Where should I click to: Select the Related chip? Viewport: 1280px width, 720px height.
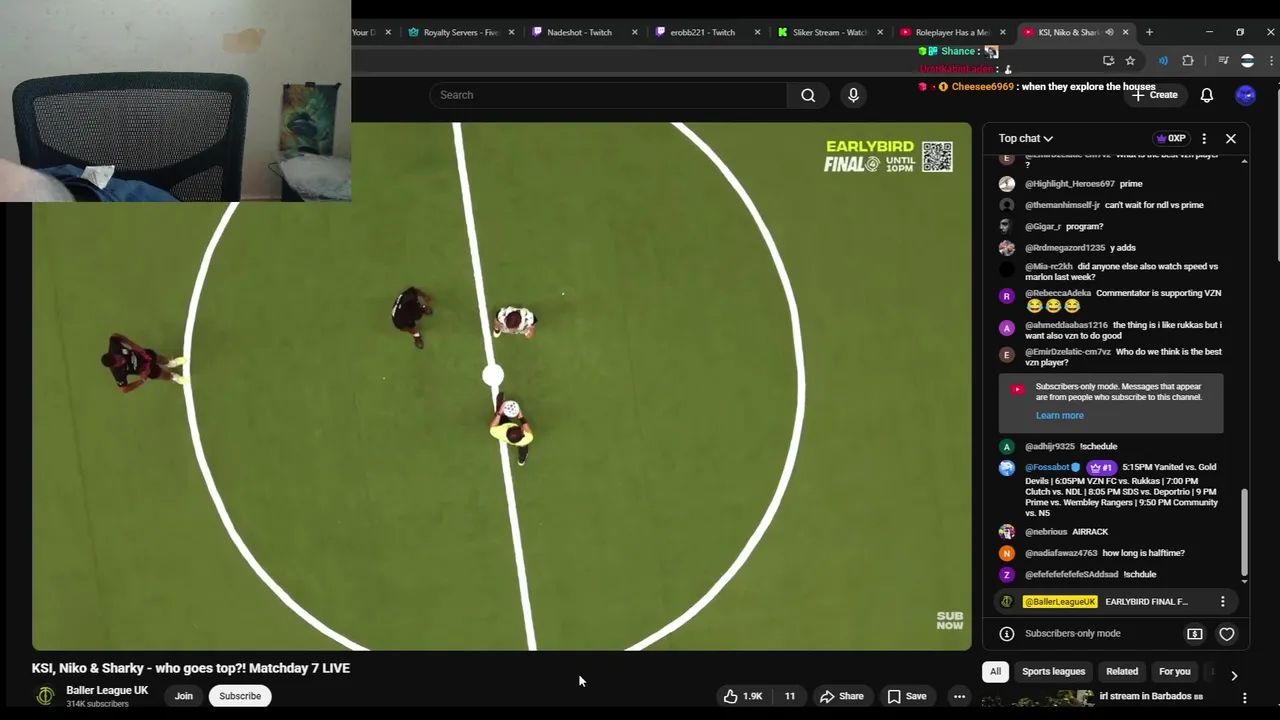[x=1122, y=672]
